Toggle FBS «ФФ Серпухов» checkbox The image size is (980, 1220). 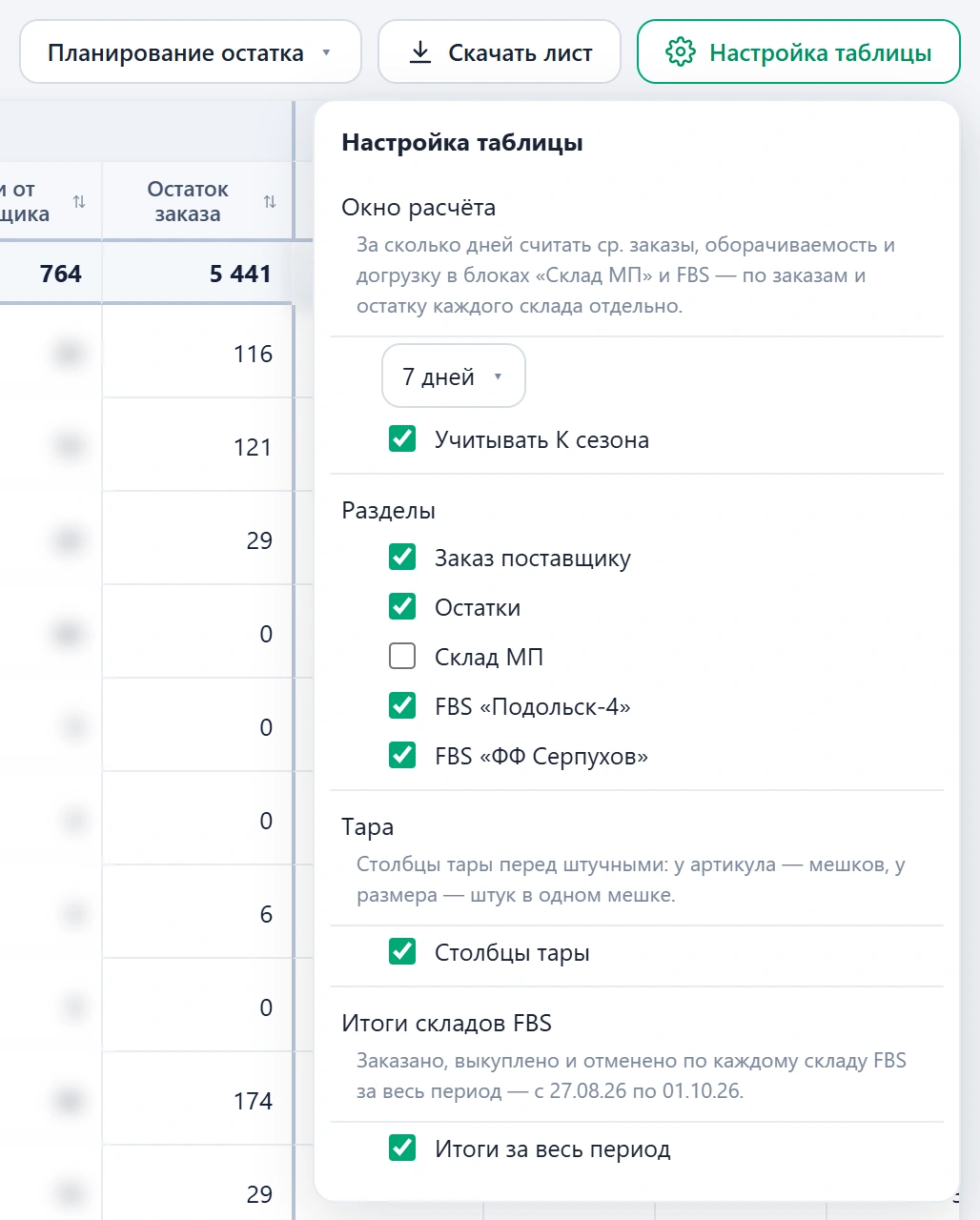402,756
